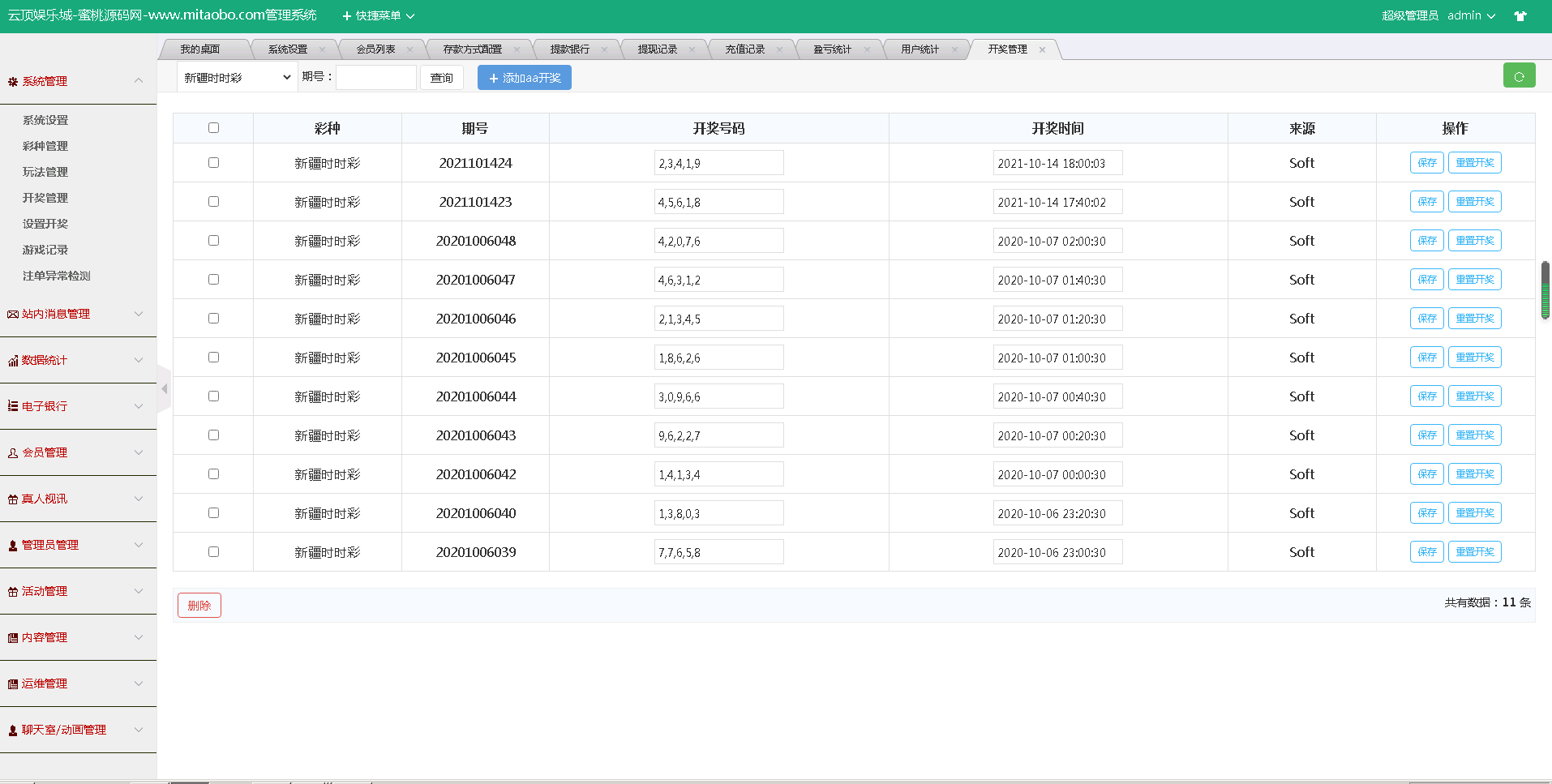Toggle the select-all checkbox in table header
The height and width of the screenshot is (784, 1552).
(x=213, y=128)
